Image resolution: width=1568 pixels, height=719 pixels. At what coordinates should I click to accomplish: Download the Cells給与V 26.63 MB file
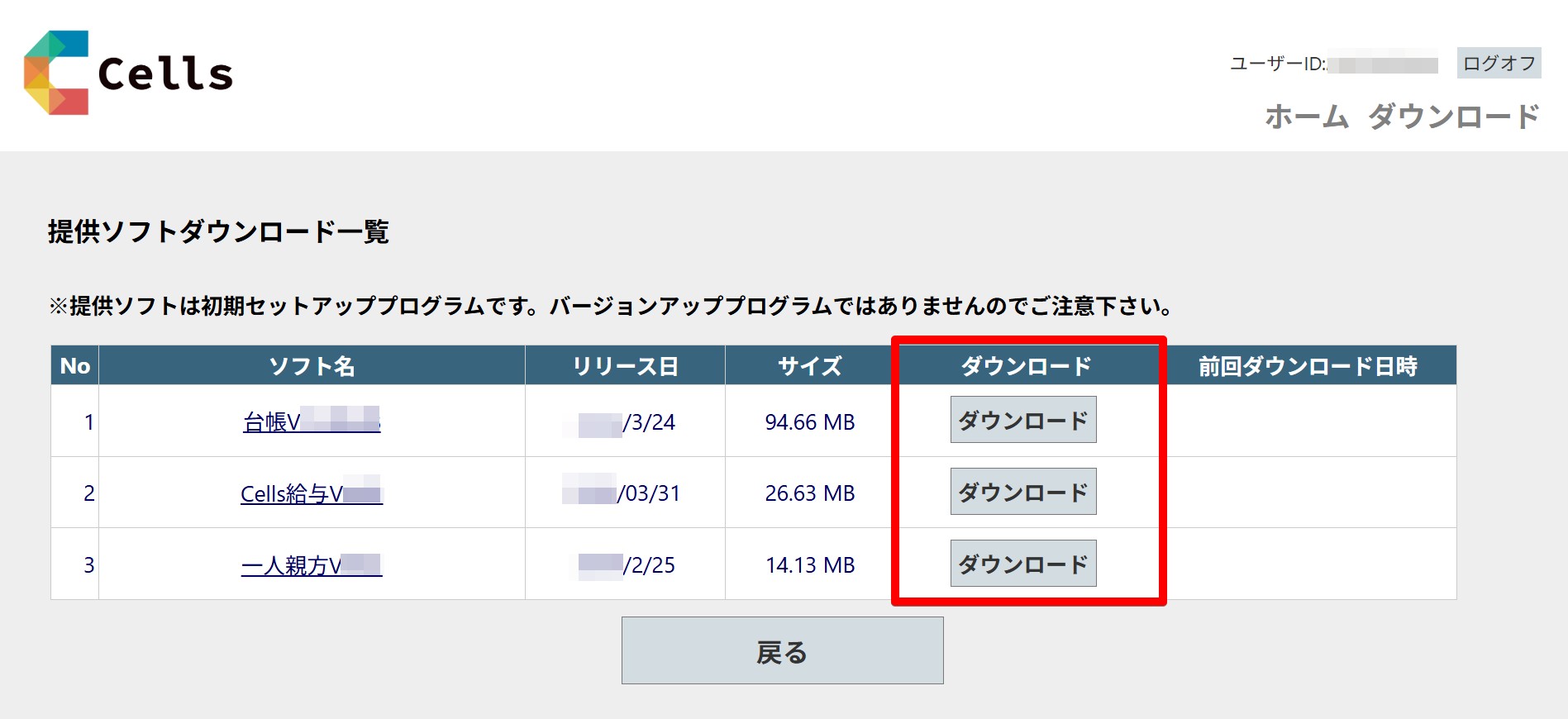tap(1023, 492)
